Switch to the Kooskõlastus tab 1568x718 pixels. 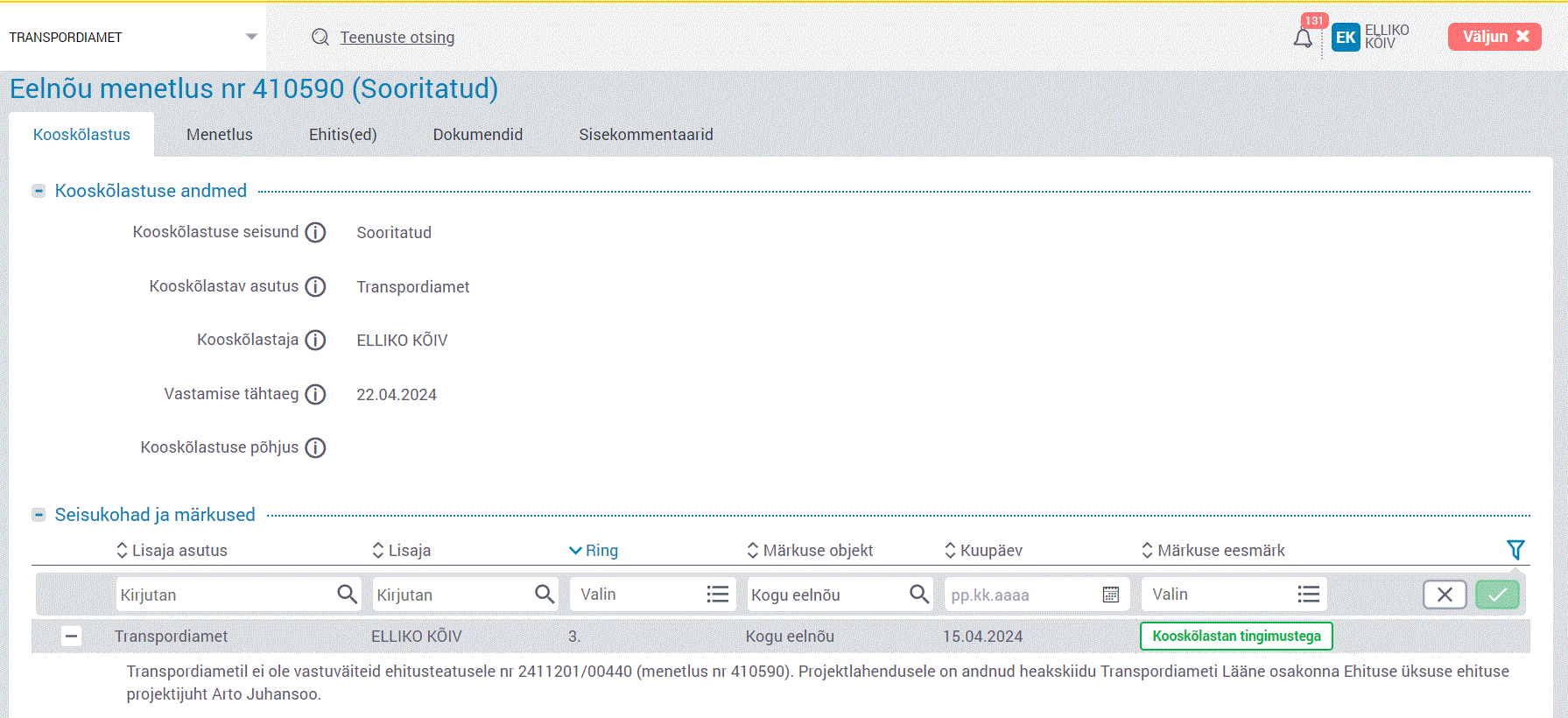81,135
